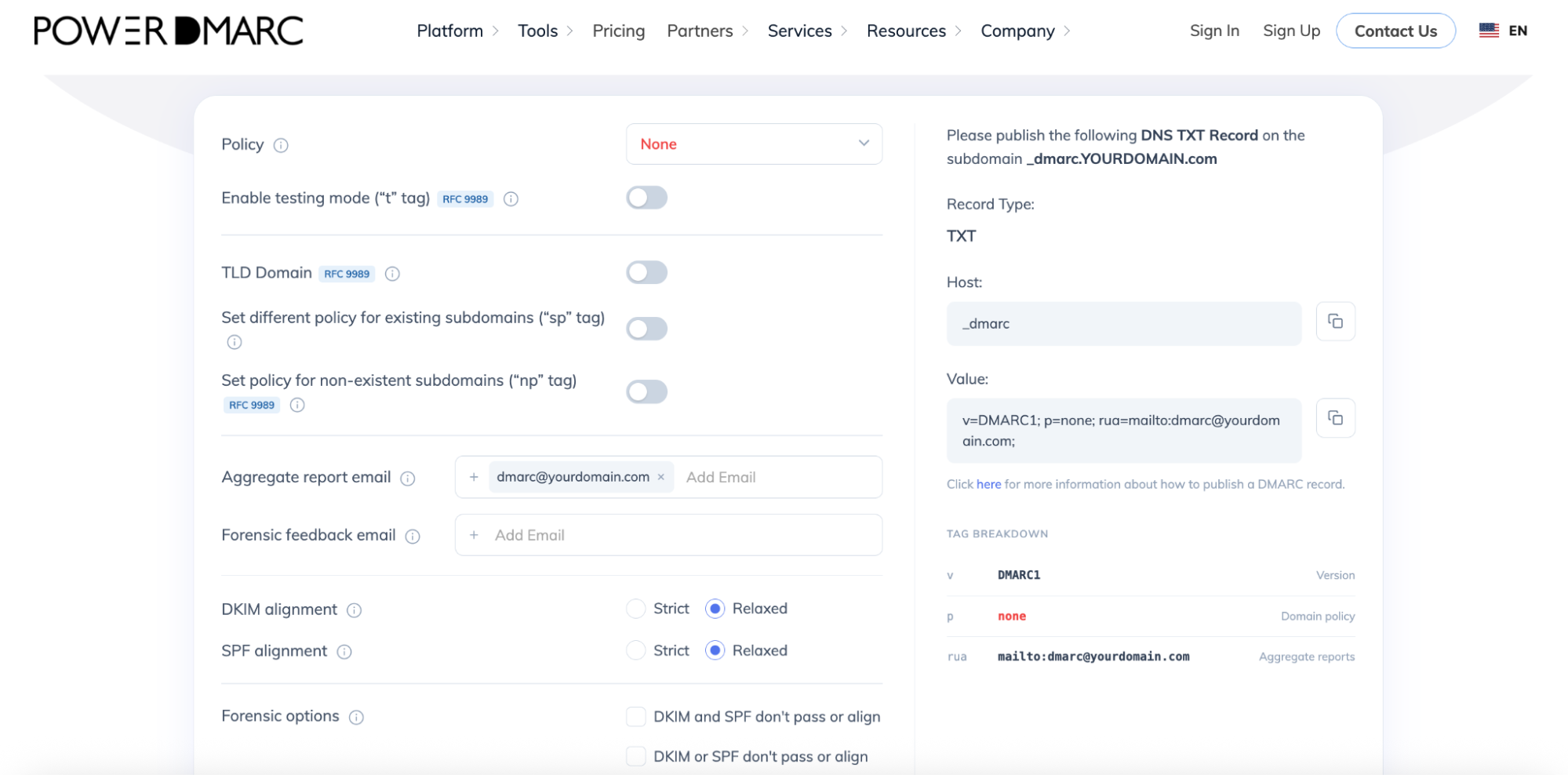Toggle the TLD Domain switch
Image resolution: width=1568 pixels, height=775 pixels.
click(646, 272)
